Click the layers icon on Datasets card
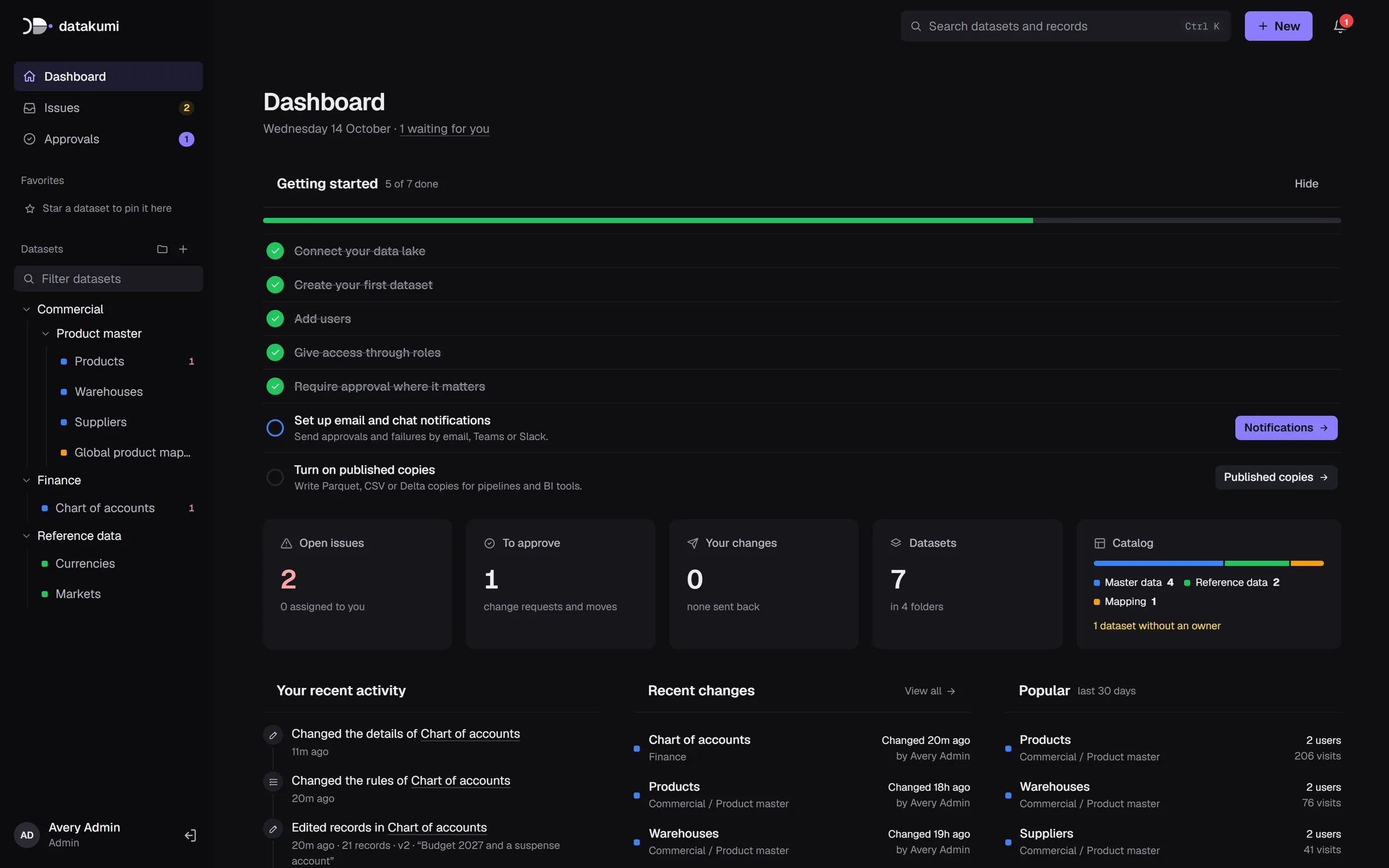Image resolution: width=1389 pixels, height=868 pixels. click(x=896, y=543)
